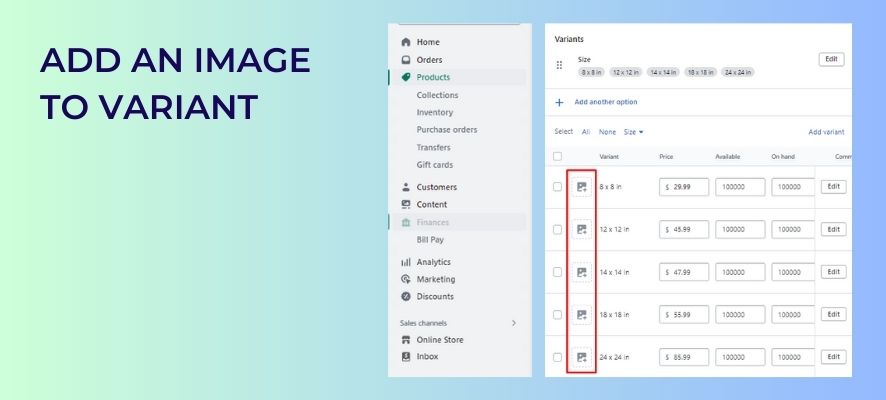Select None variants link
This screenshot has height=400, width=886.
pyautogui.click(x=607, y=132)
